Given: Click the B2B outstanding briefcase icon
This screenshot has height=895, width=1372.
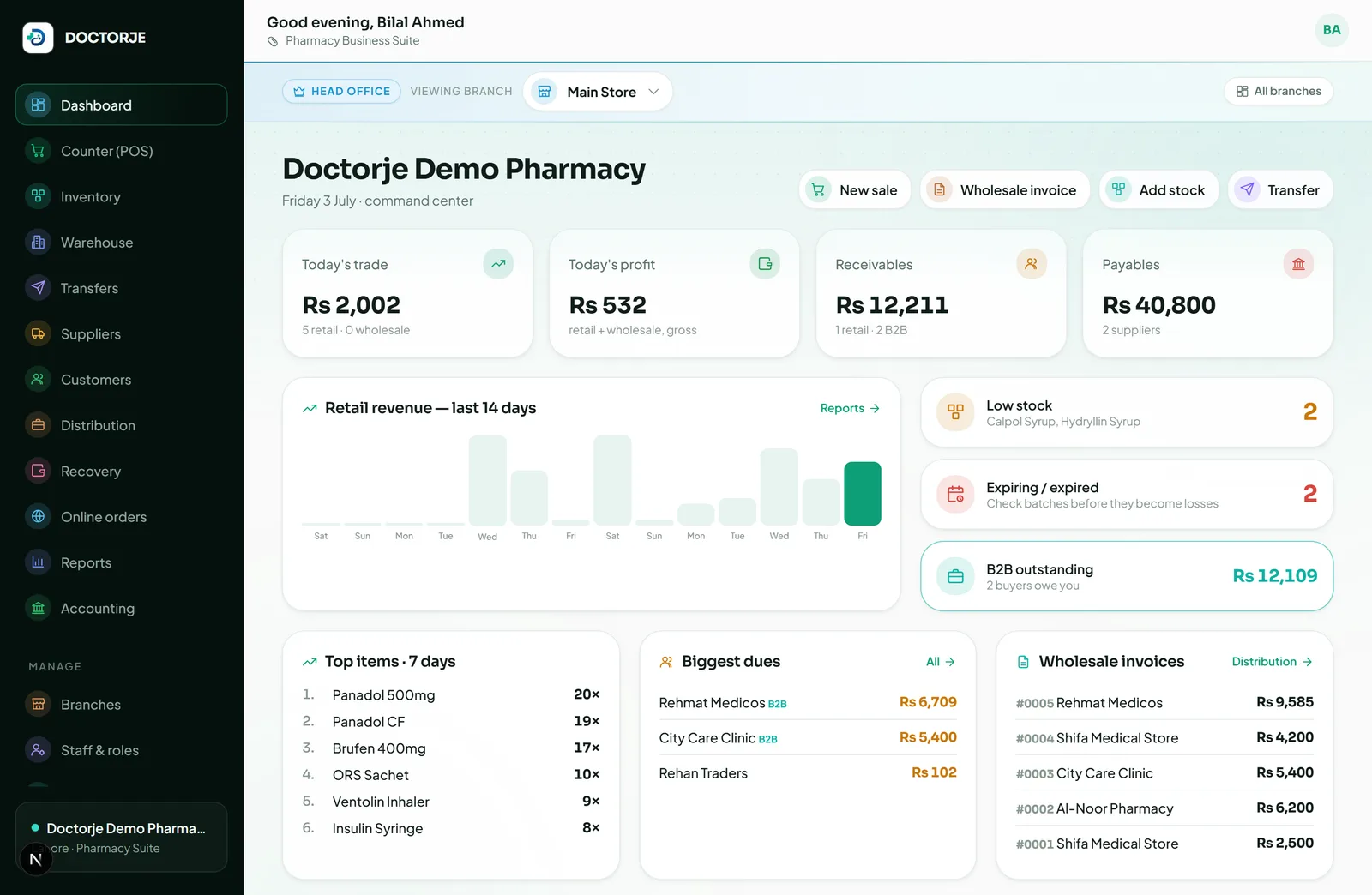Looking at the screenshot, I should pos(955,576).
